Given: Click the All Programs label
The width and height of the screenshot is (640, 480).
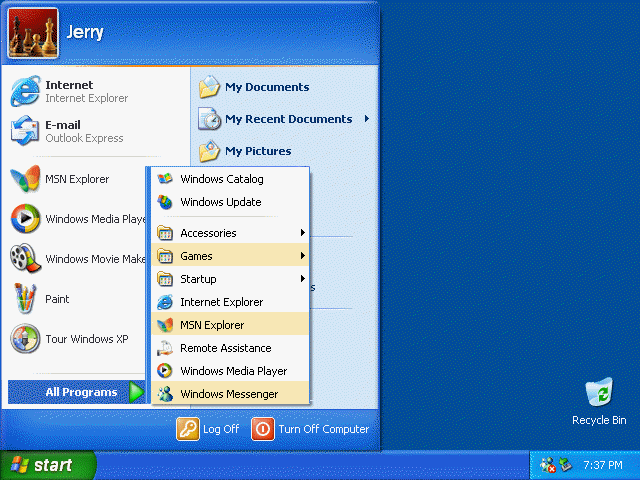Looking at the screenshot, I should pos(81,392).
